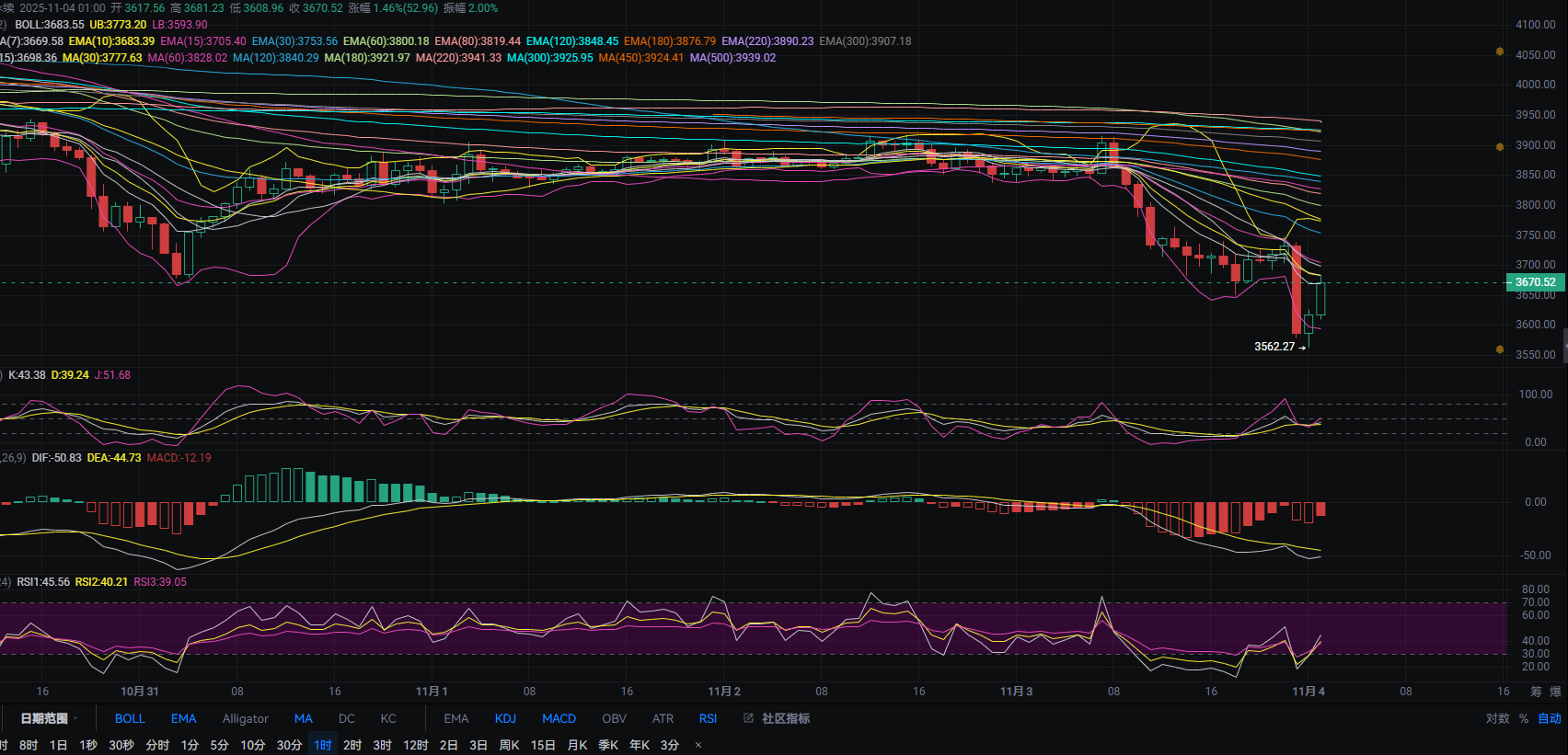Click the 爆 liquidation icon

[1555, 692]
